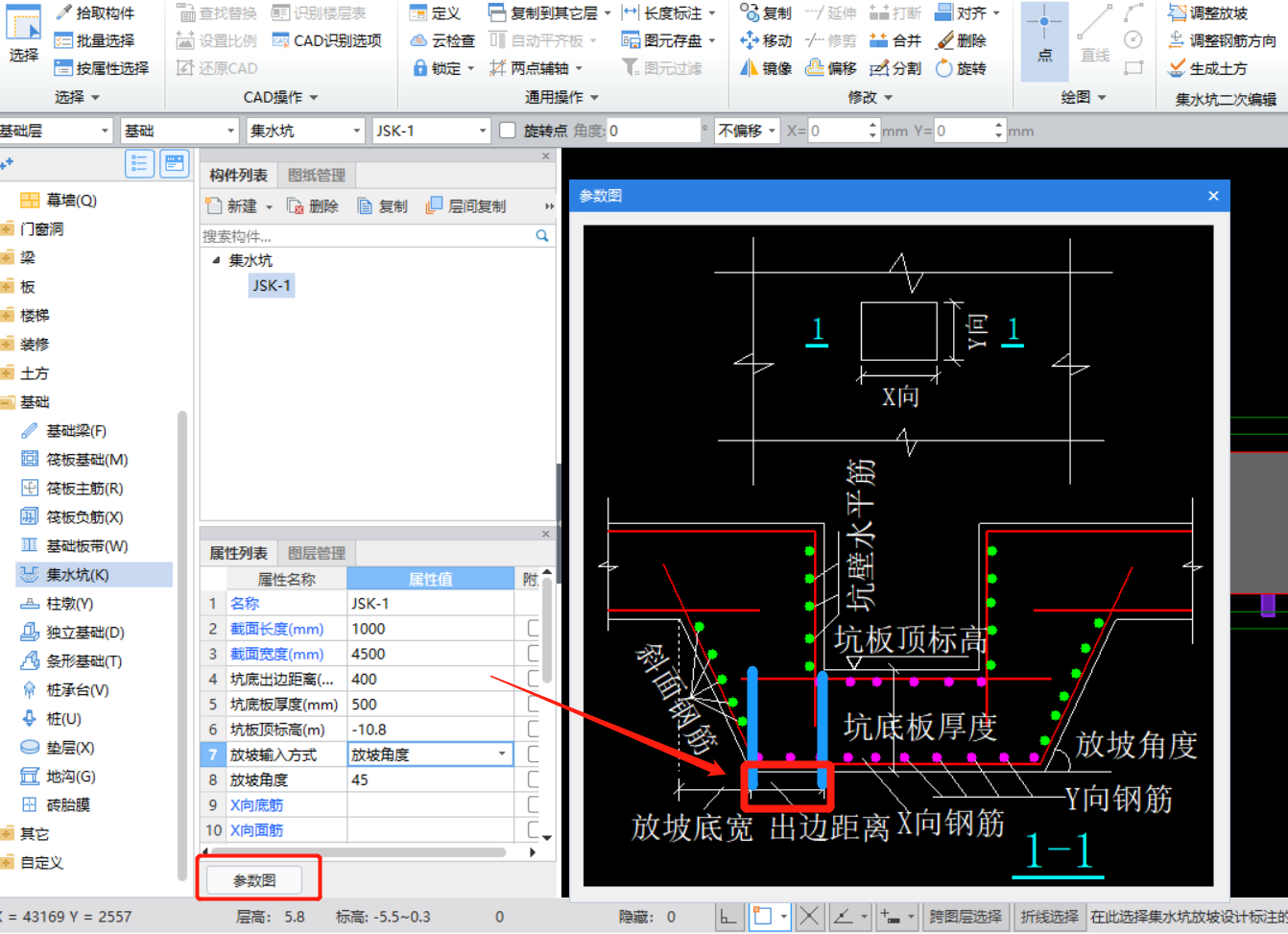Open the 定义 definition tool
This screenshot has height=934, width=1288.
click(435, 12)
